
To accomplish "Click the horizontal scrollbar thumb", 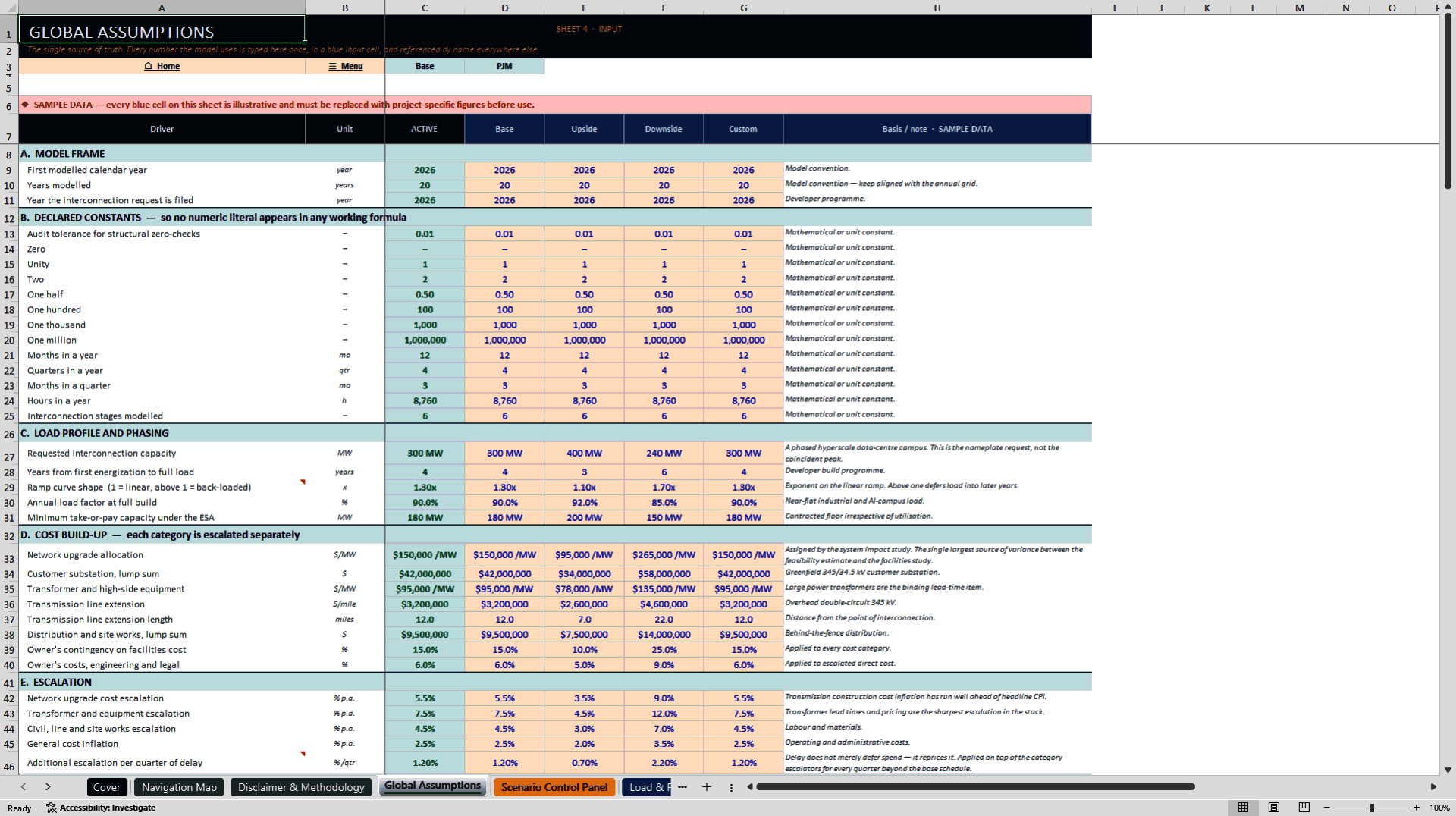I will (x=975, y=787).
